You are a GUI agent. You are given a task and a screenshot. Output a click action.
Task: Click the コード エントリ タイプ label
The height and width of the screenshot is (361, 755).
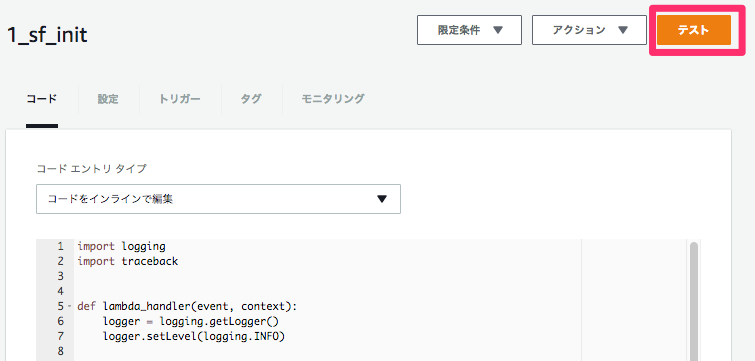(91, 168)
